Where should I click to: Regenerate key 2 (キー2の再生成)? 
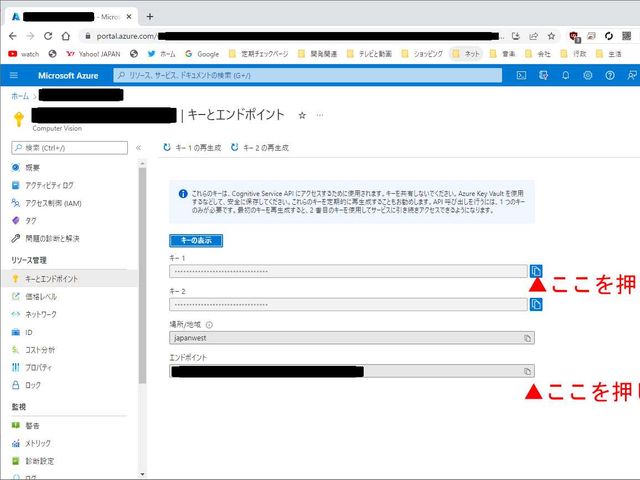260,148
